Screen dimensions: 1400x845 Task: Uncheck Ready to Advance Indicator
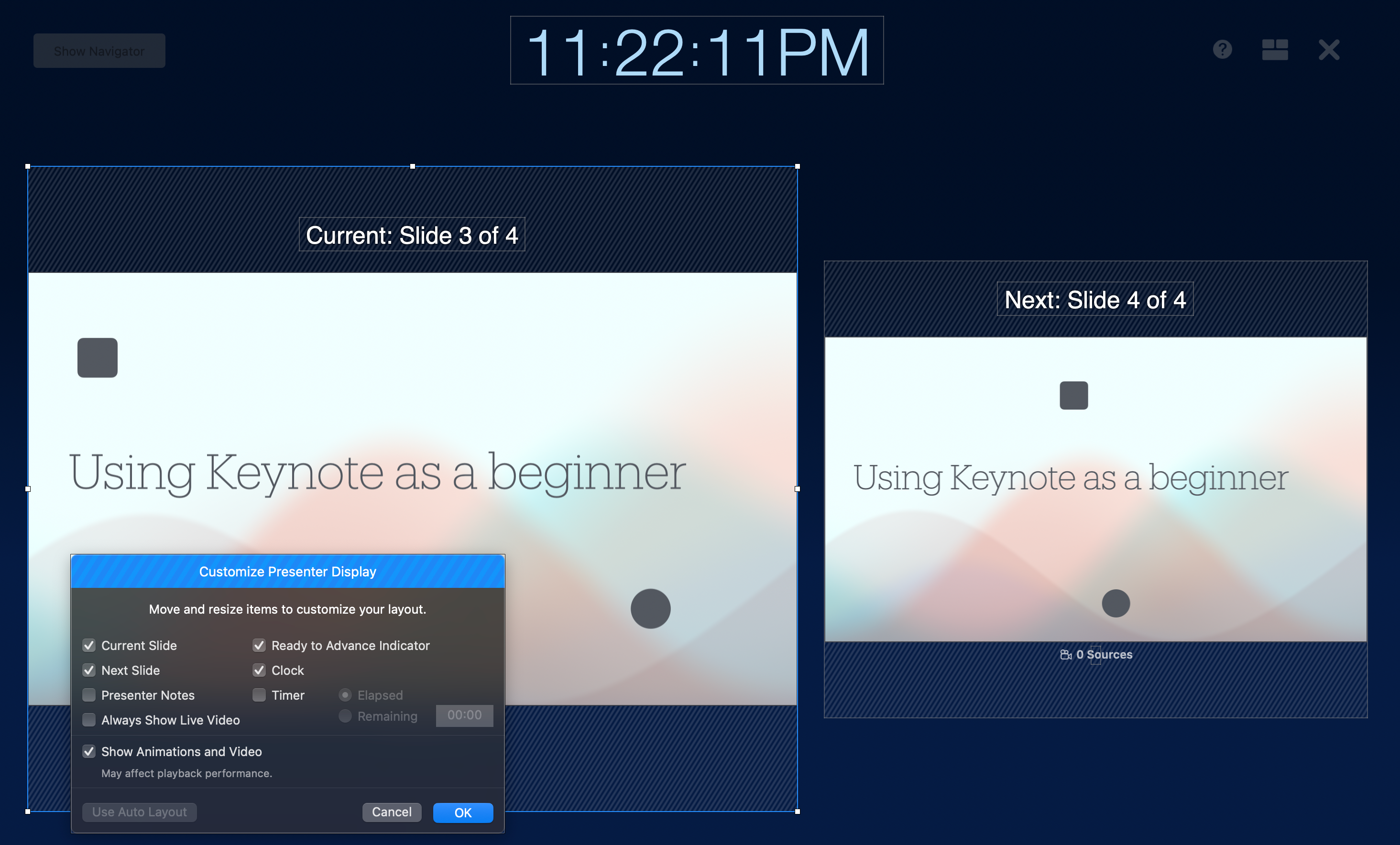click(260, 645)
